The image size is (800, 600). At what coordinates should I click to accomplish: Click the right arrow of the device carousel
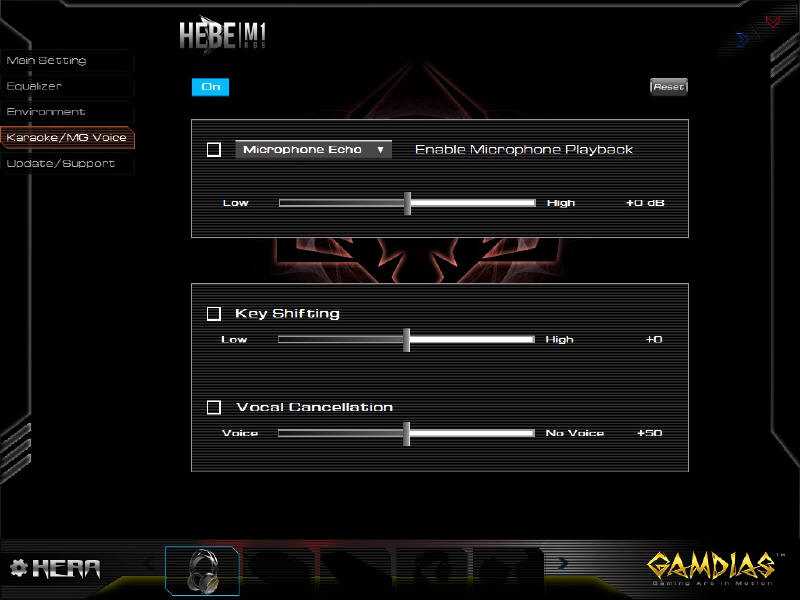tap(562, 563)
